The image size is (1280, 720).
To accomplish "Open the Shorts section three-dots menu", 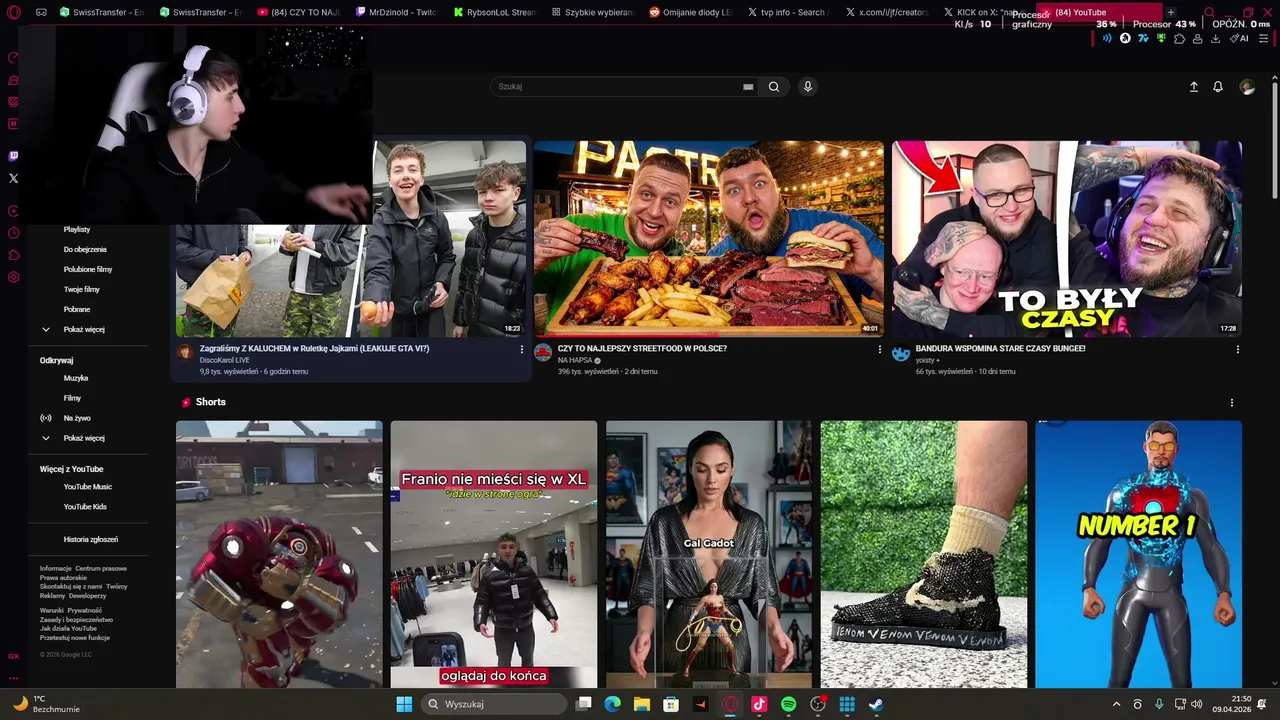I will [x=1231, y=403].
